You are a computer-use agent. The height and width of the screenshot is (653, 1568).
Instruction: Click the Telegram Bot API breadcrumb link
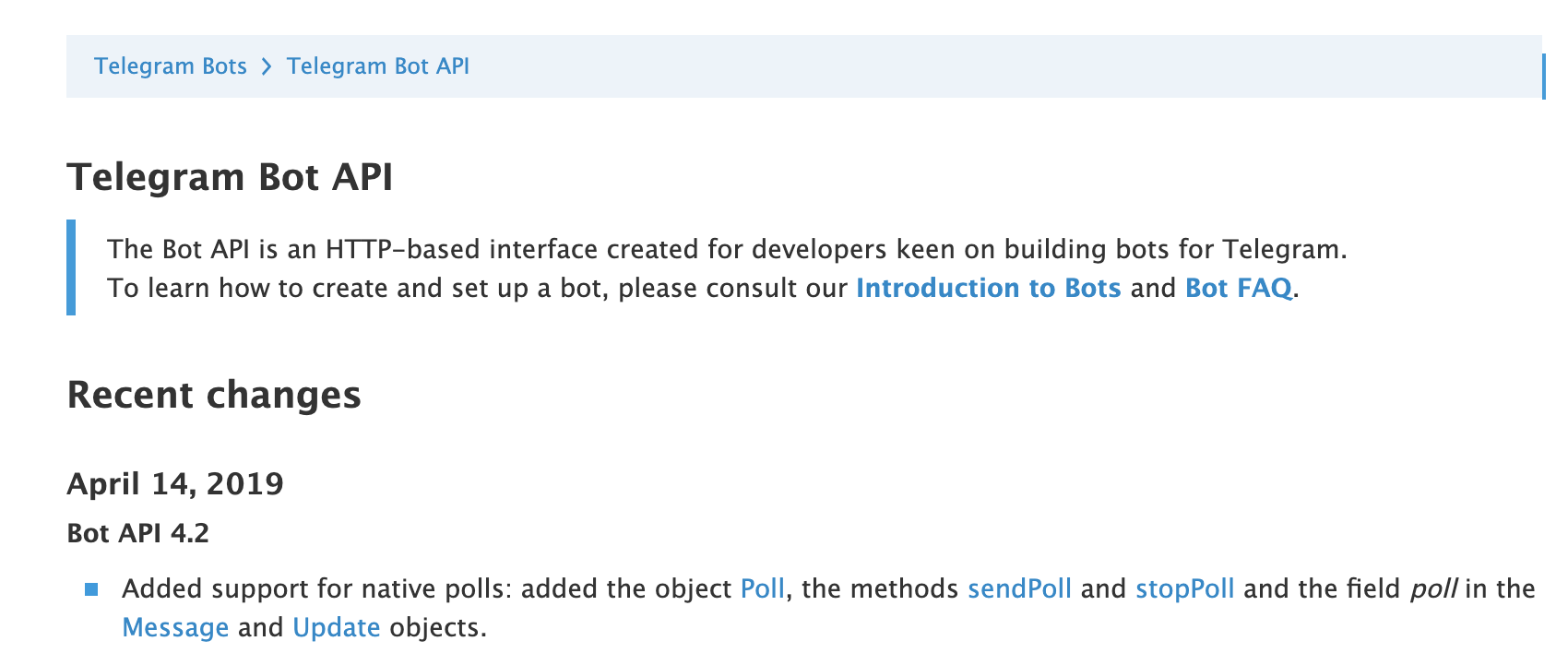click(378, 66)
